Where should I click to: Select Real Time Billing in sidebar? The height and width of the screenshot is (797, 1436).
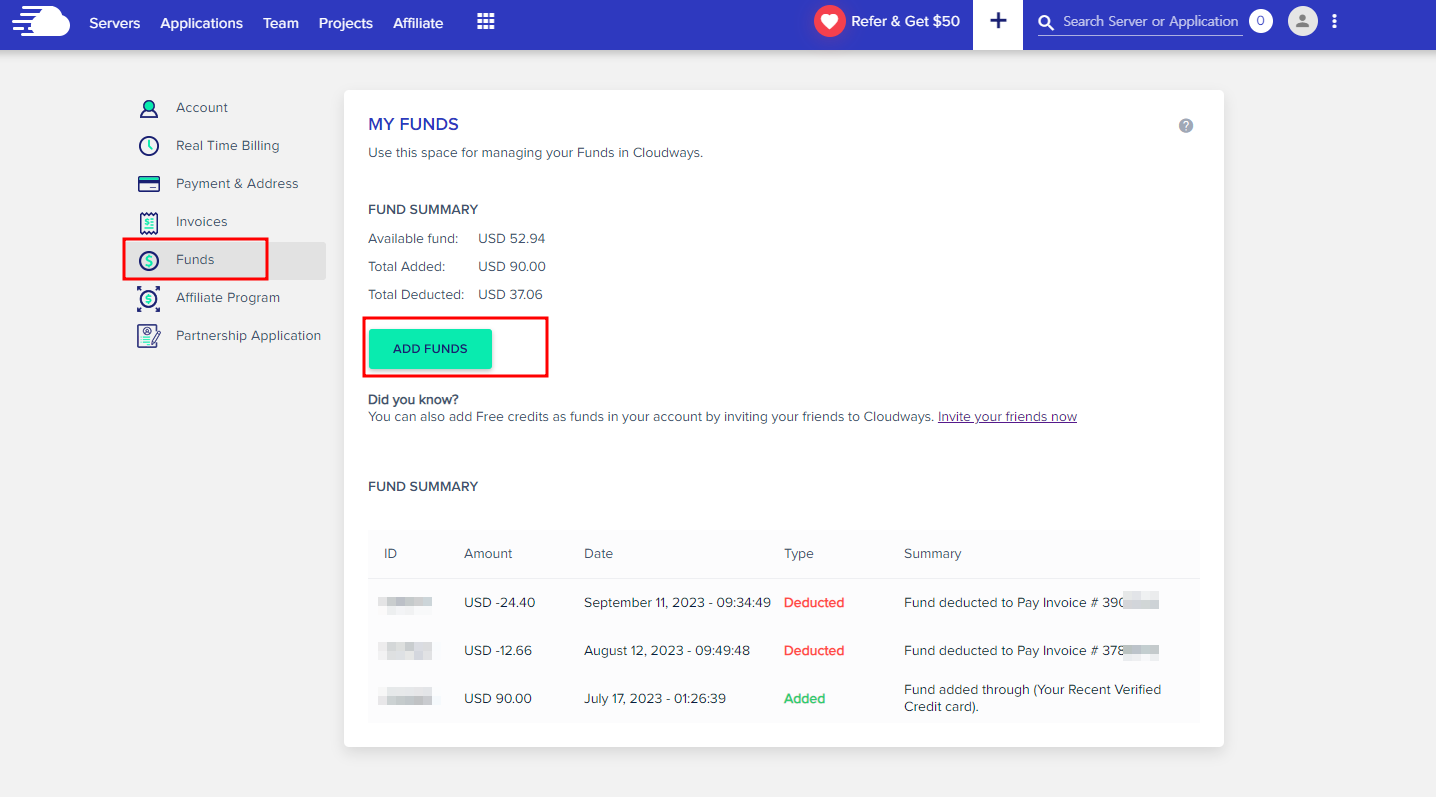[228, 146]
